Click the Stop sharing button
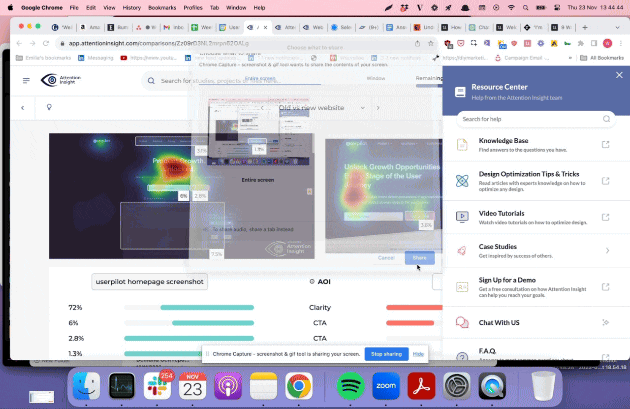Image resolution: width=630 pixels, height=409 pixels. tap(385, 354)
